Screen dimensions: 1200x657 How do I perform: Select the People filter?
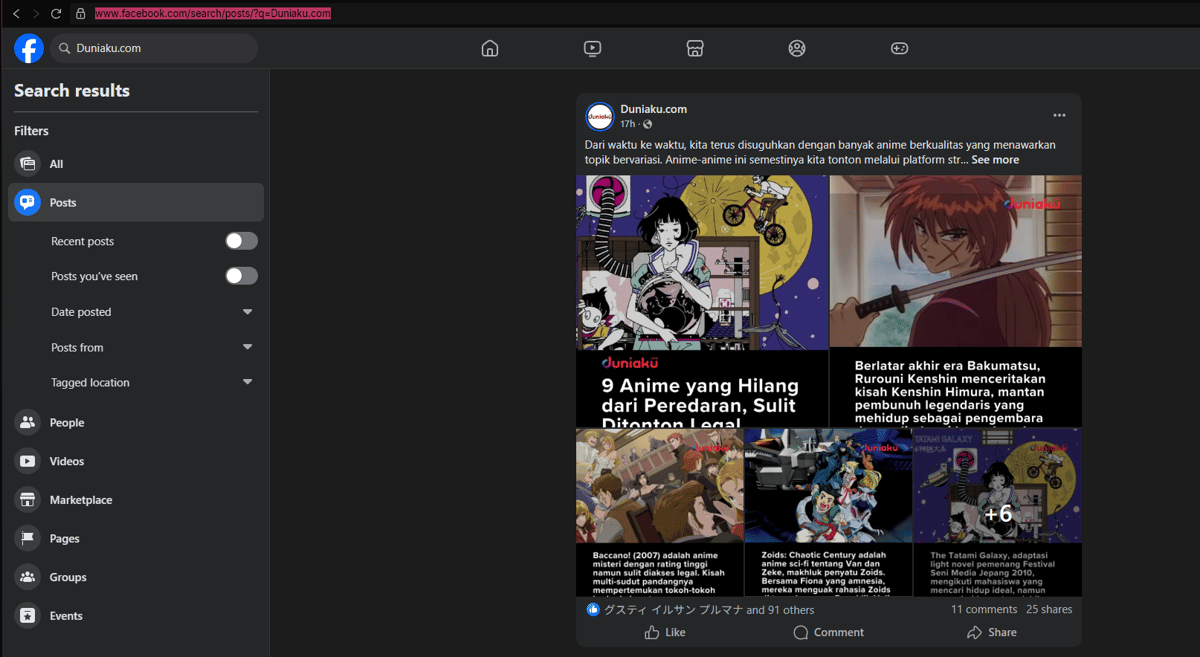pyautogui.click(x=67, y=422)
